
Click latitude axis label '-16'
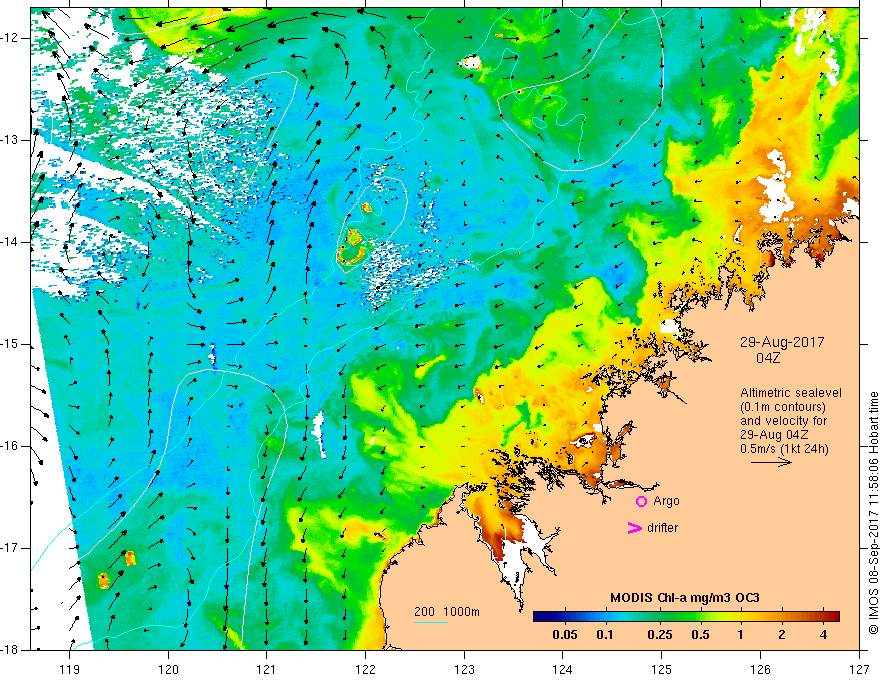(11, 447)
